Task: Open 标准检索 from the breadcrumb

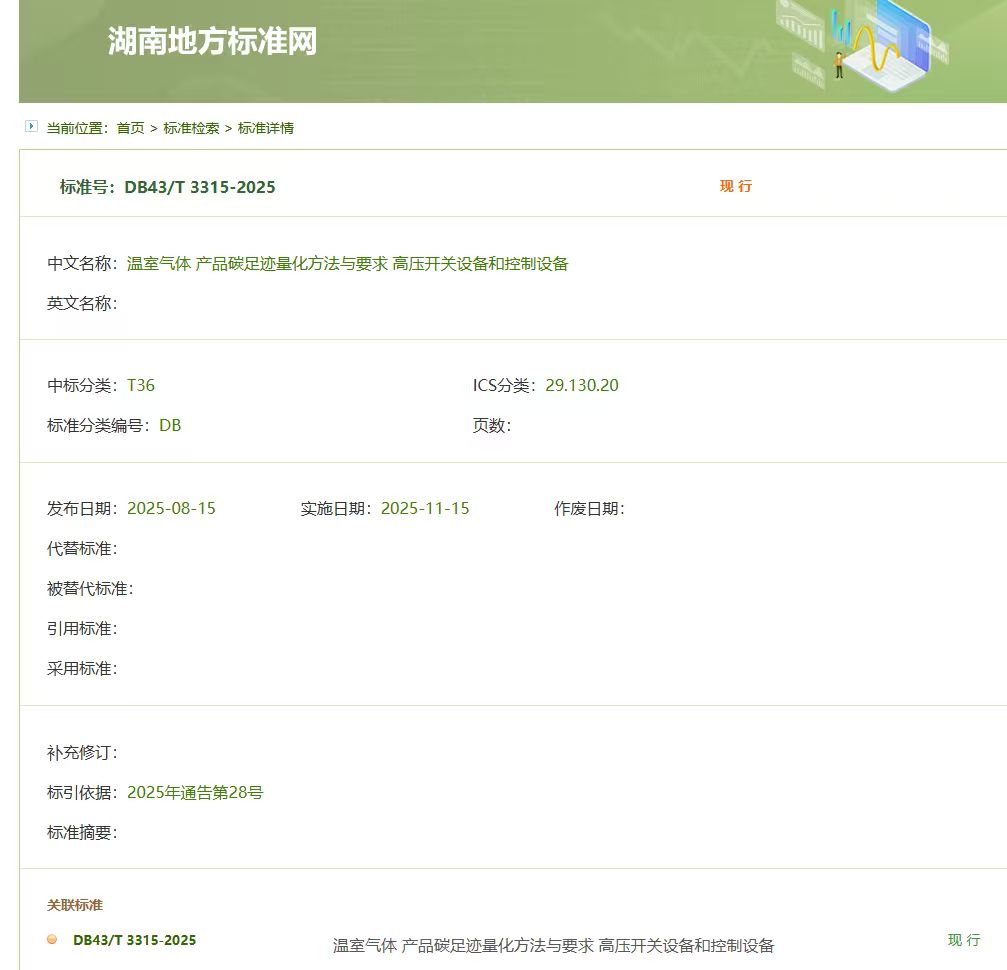Action: 191,128
